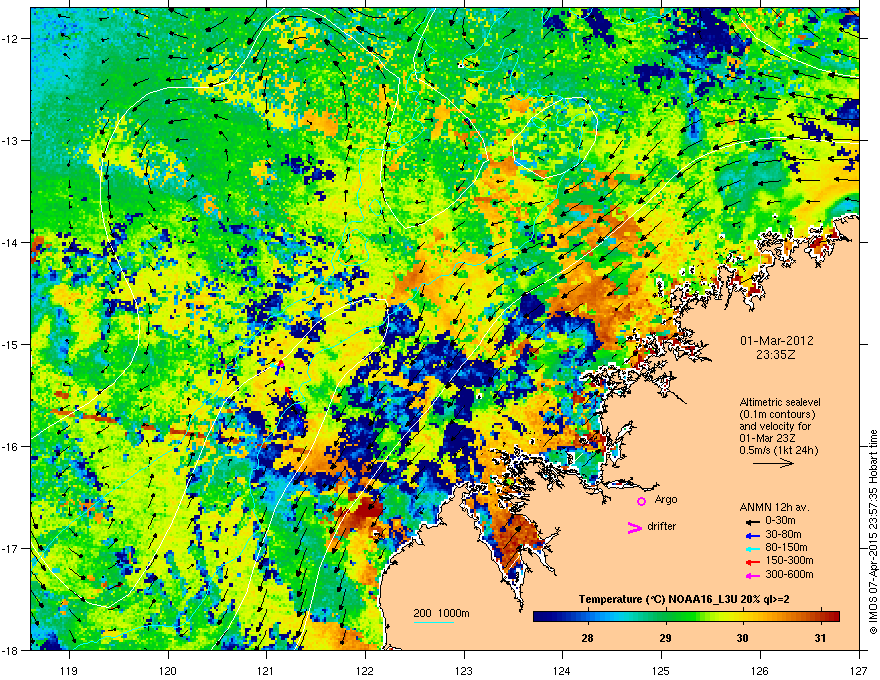880x680 pixels.
Task: Click the longitude axis label 127
Action: [859, 670]
